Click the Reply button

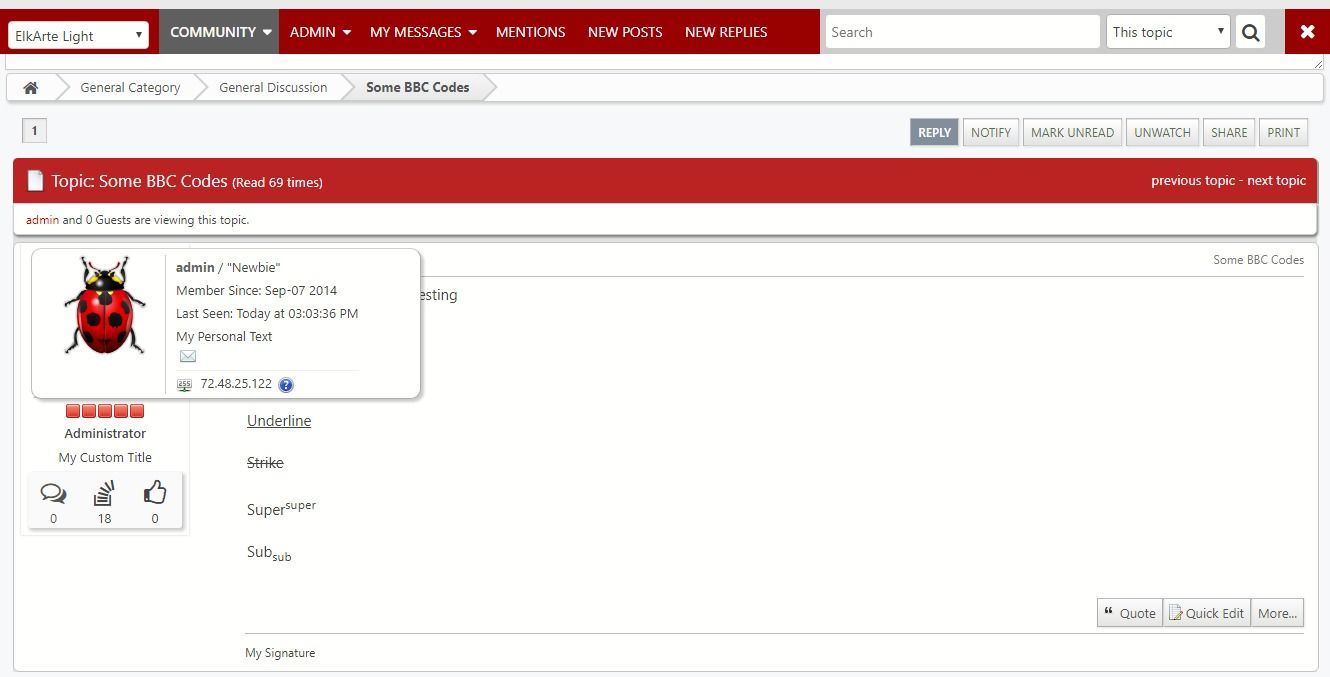click(934, 132)
